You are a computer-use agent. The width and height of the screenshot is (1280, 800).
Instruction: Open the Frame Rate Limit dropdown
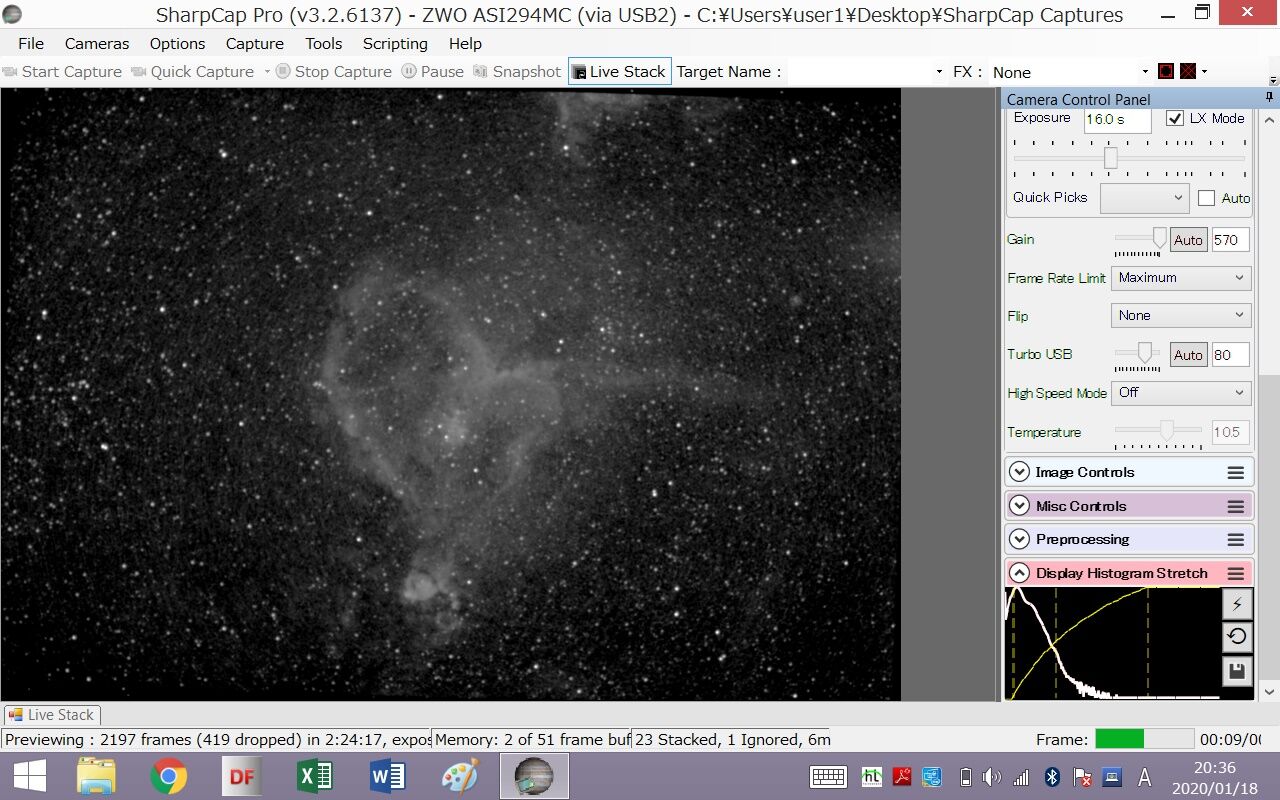click(x=1180, y=278)
